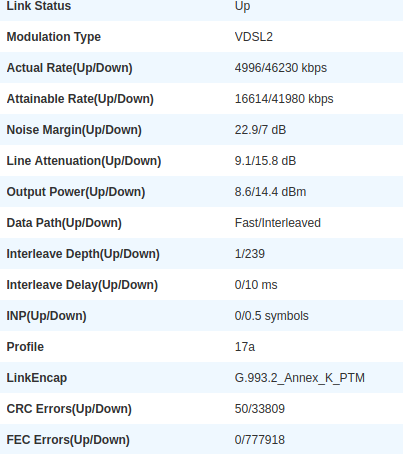Select the 4996/46230 kbps value

point(281,68)
